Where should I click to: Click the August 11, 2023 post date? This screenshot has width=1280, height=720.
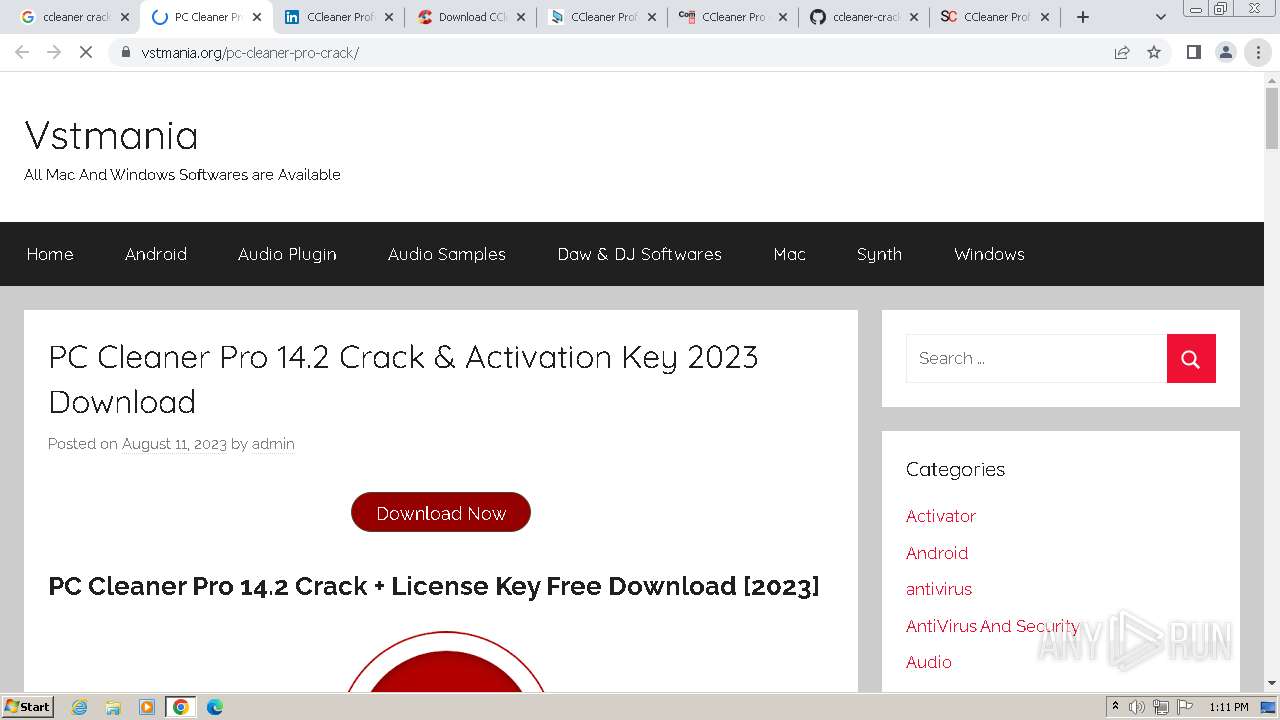[174, 444]
